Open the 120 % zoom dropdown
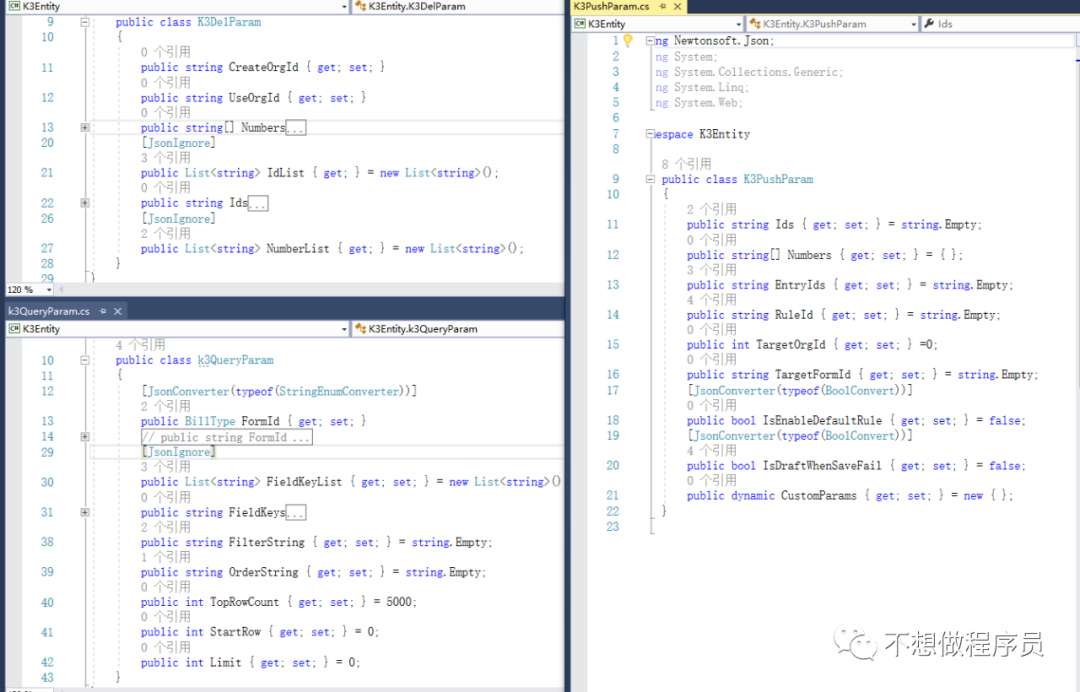The width and height of the screenshot is (1080, 692). [49, 290]
